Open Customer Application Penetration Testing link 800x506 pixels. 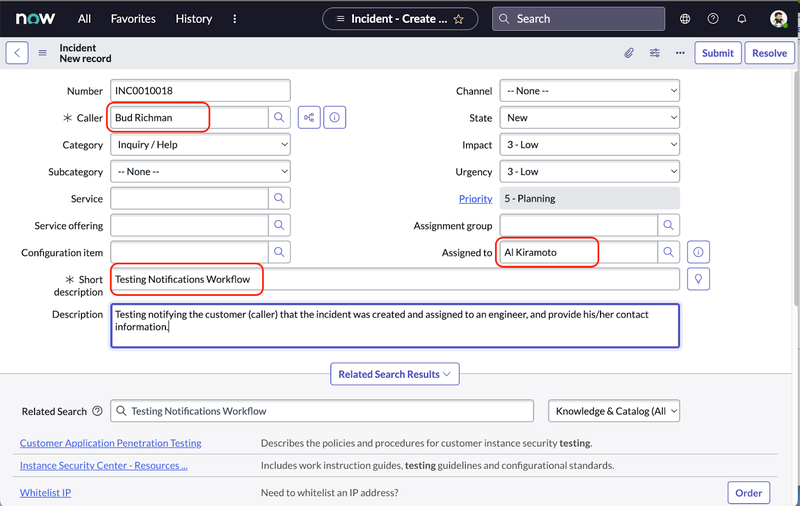[x=110, y=443]
